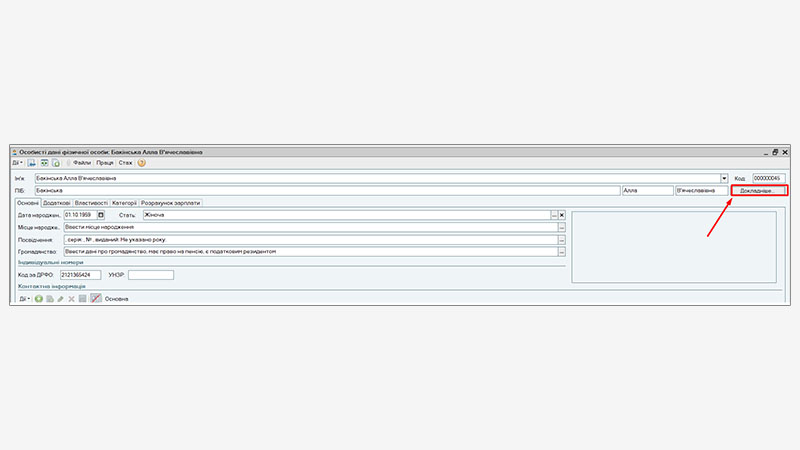
Task: Open the Розрахунок зарплати tab
Action: coord(171,202)
